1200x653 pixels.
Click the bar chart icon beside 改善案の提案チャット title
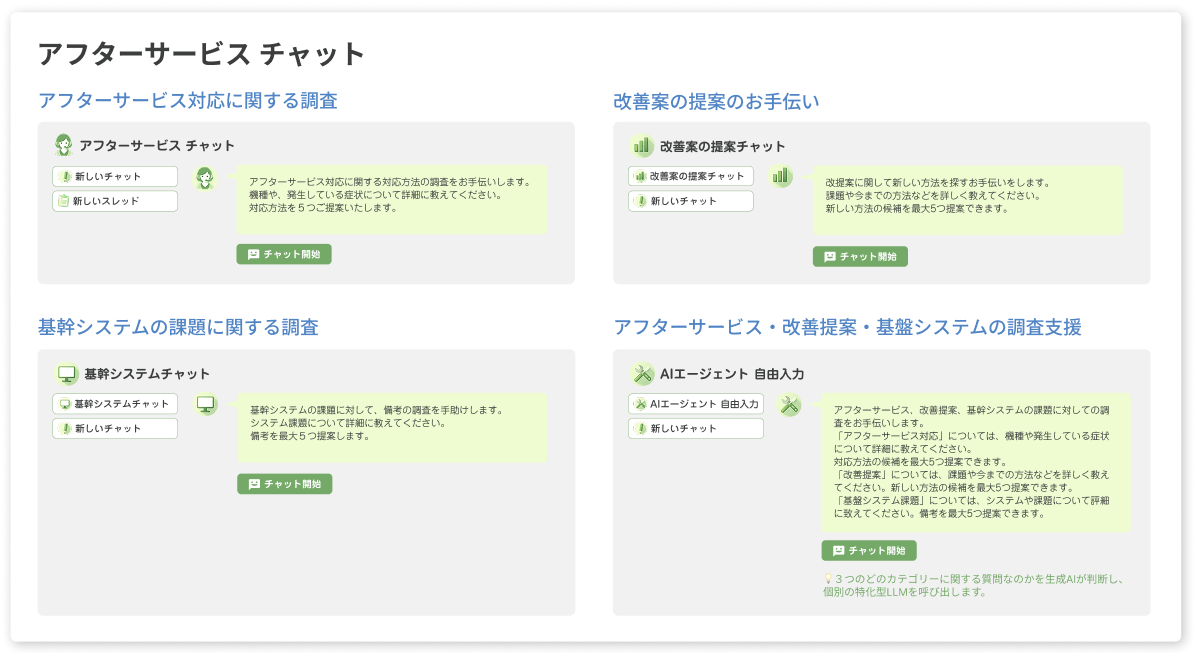[x=642, y=146]
